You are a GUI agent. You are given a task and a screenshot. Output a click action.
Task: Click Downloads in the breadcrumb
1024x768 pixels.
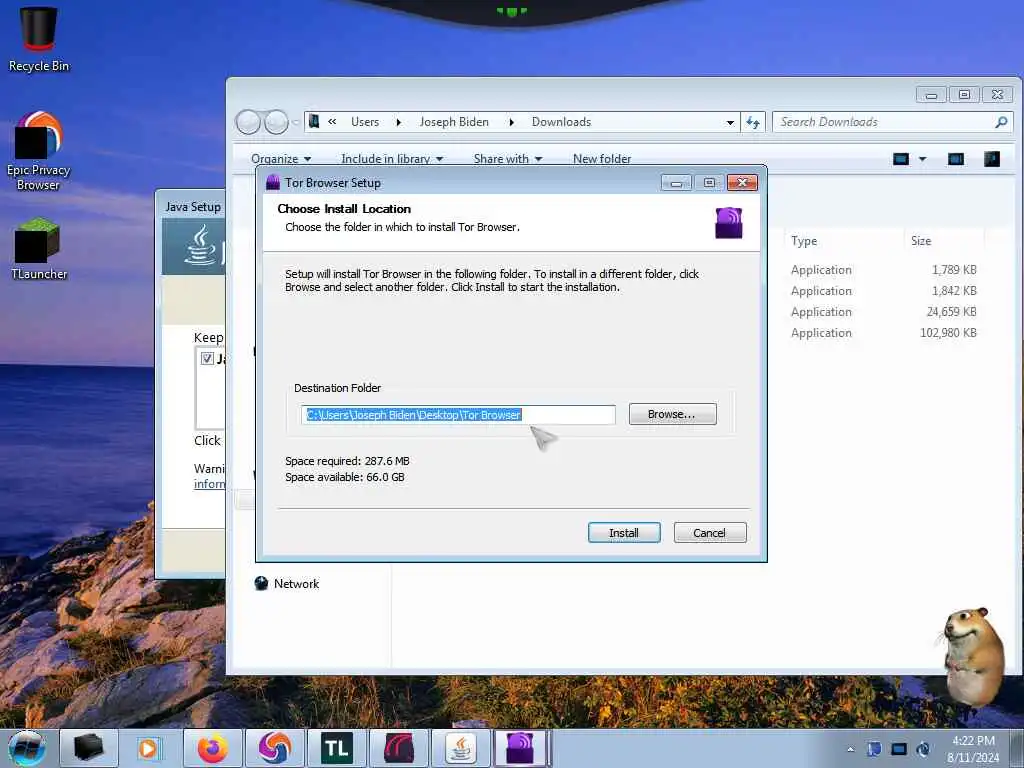click(561, 122)
